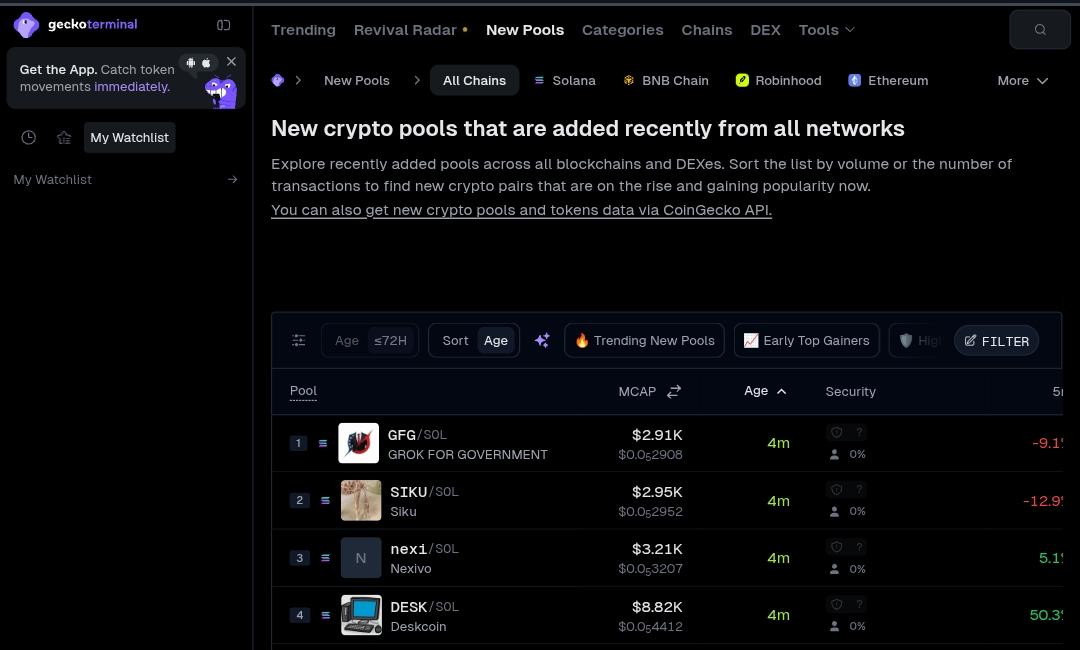Click security shield icon in SIKU row
The image size is (1080, 650).
click(x=836, y=490)
